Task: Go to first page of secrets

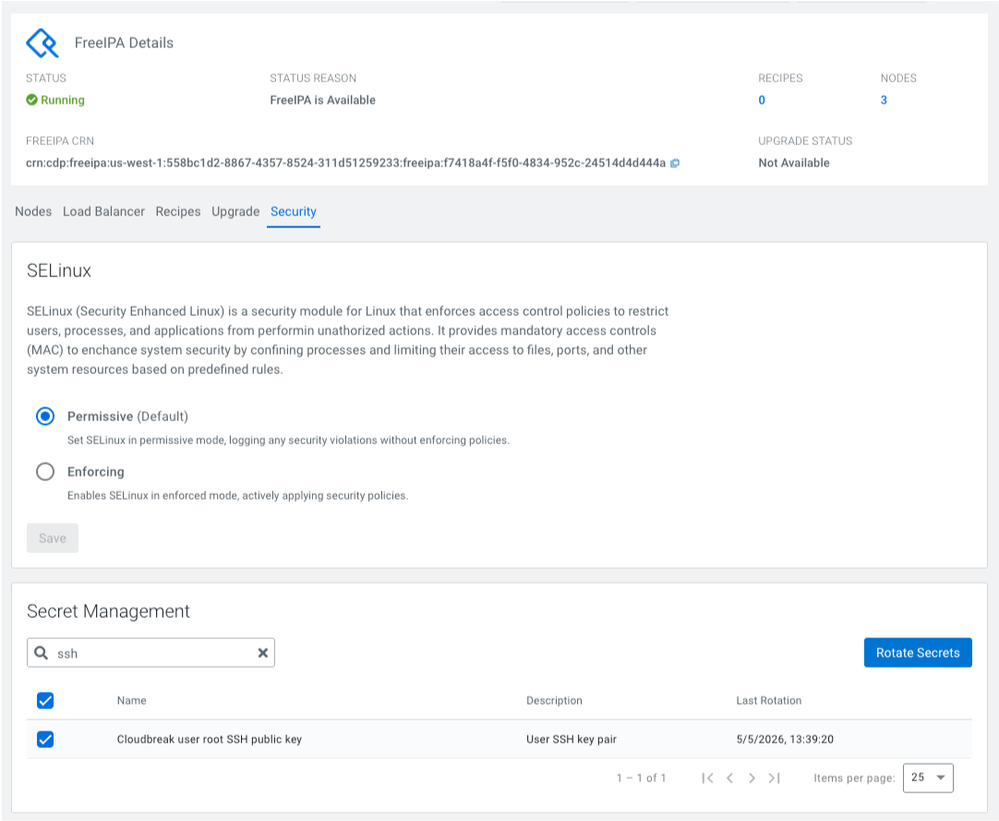Action: pos(707,778)
